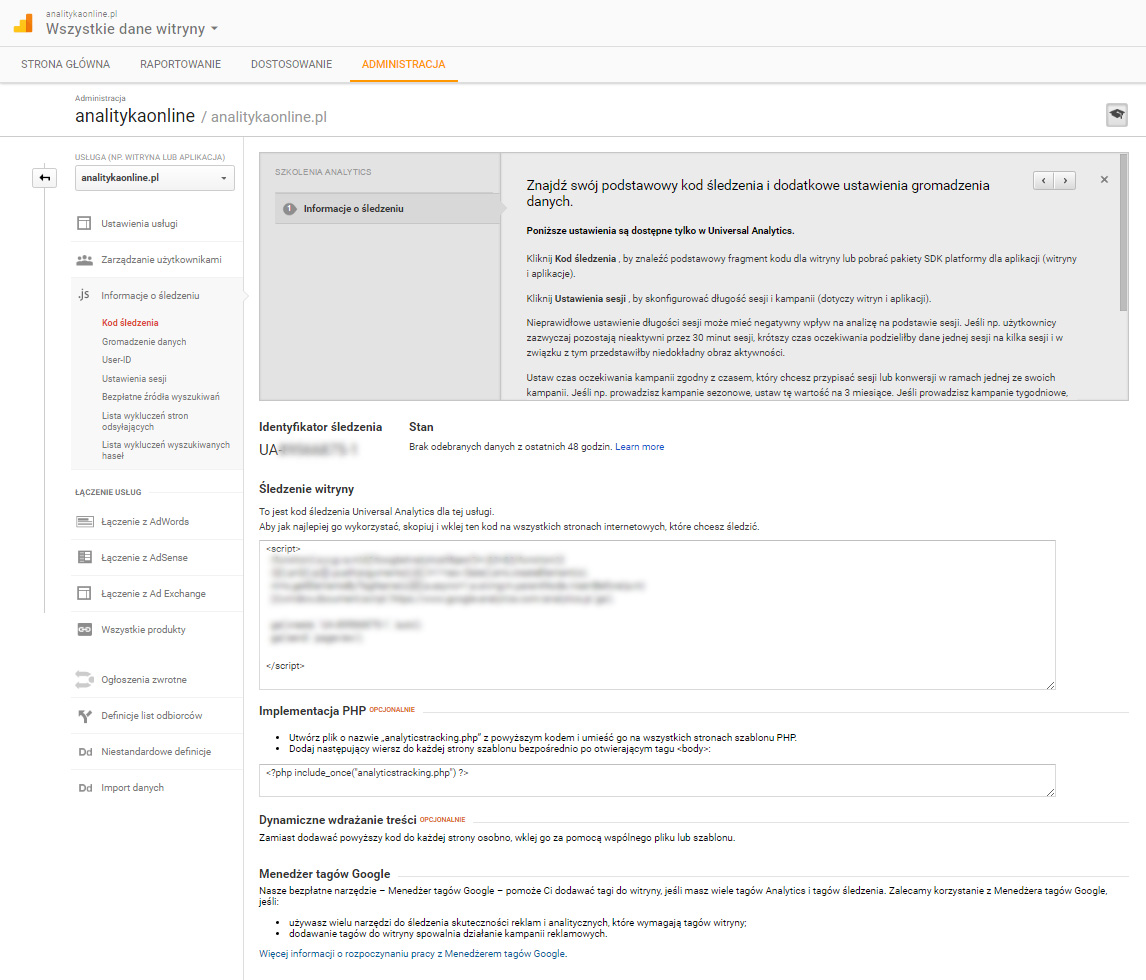Click the back arrow button in sidebar
The image size is (1146, 980).
[45, 178]
